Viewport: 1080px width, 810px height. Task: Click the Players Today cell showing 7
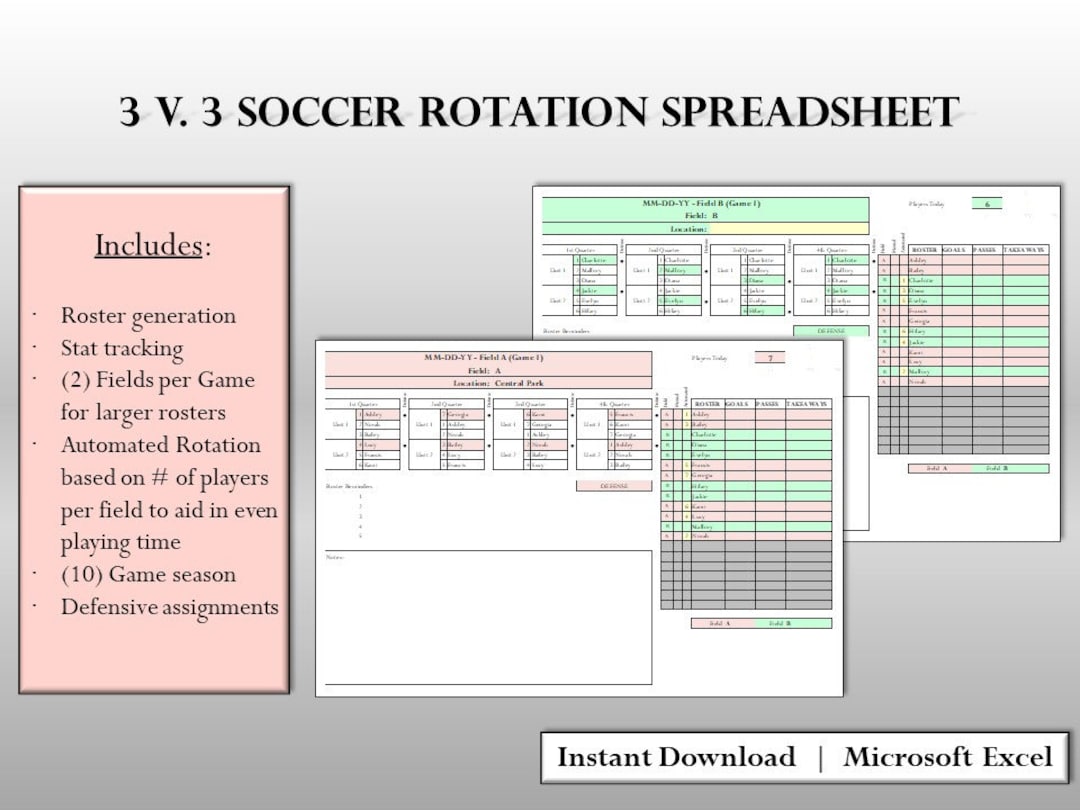[x=770, y=357]
